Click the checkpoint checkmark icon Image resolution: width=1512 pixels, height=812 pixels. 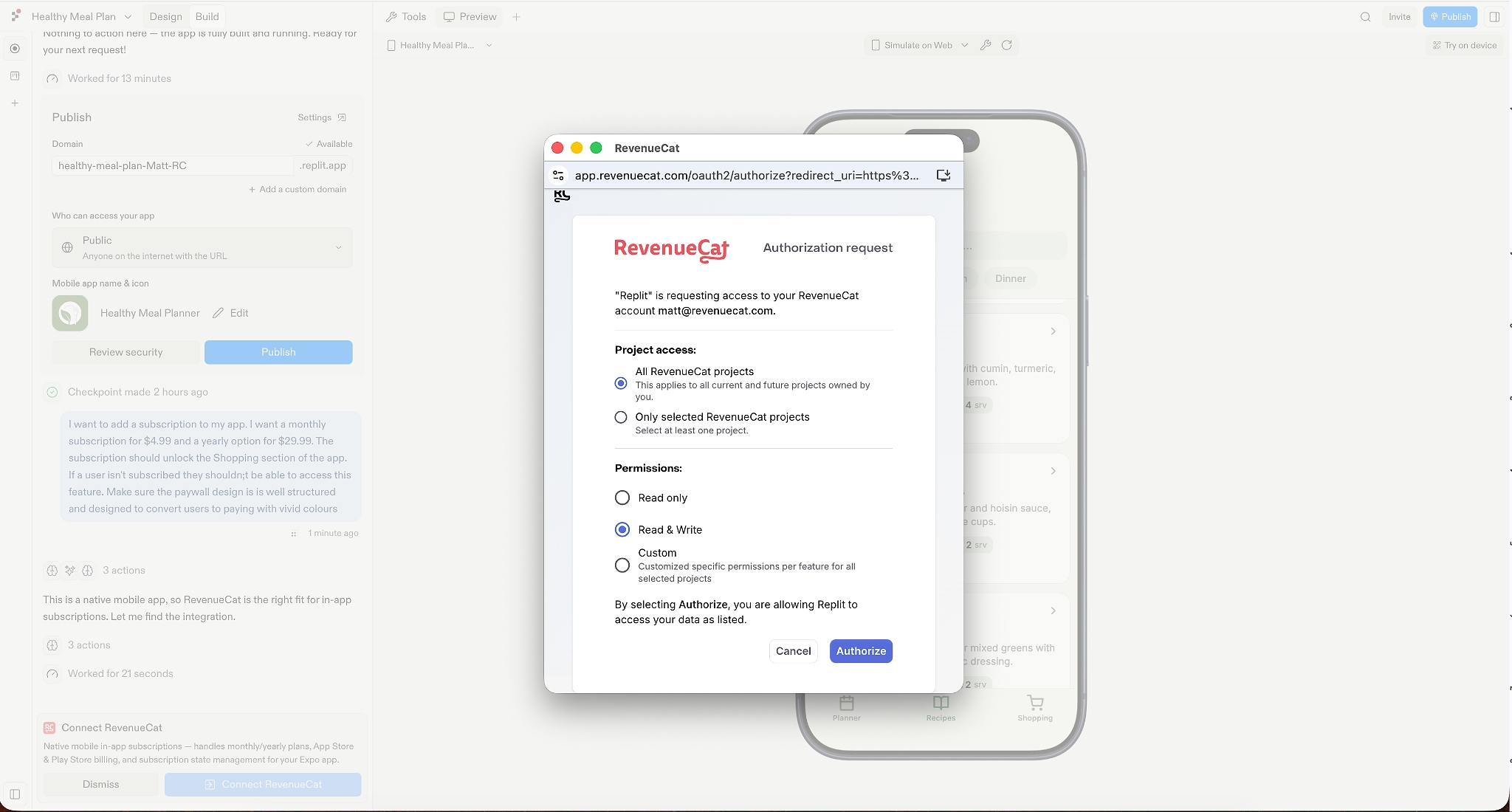click(x=52, y=392)
